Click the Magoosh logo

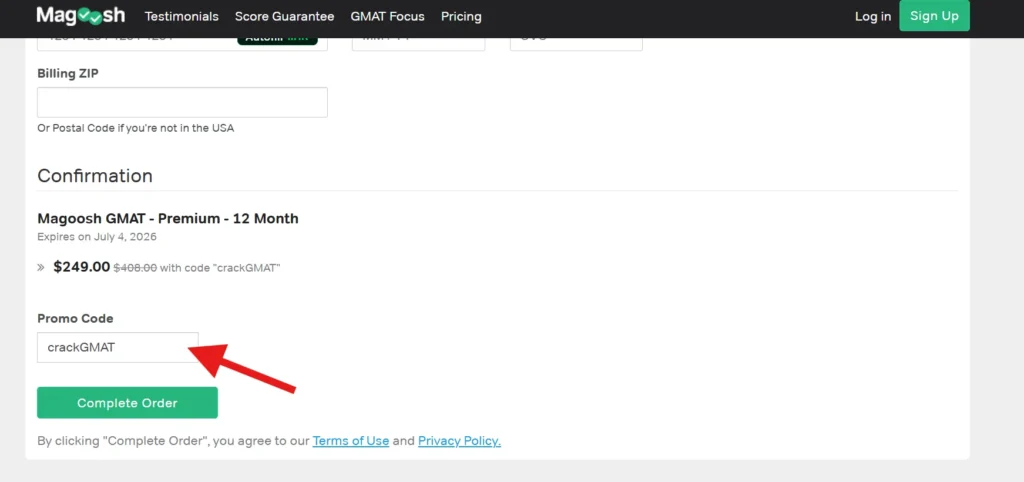pyautogui.click(x=80, y=16)
